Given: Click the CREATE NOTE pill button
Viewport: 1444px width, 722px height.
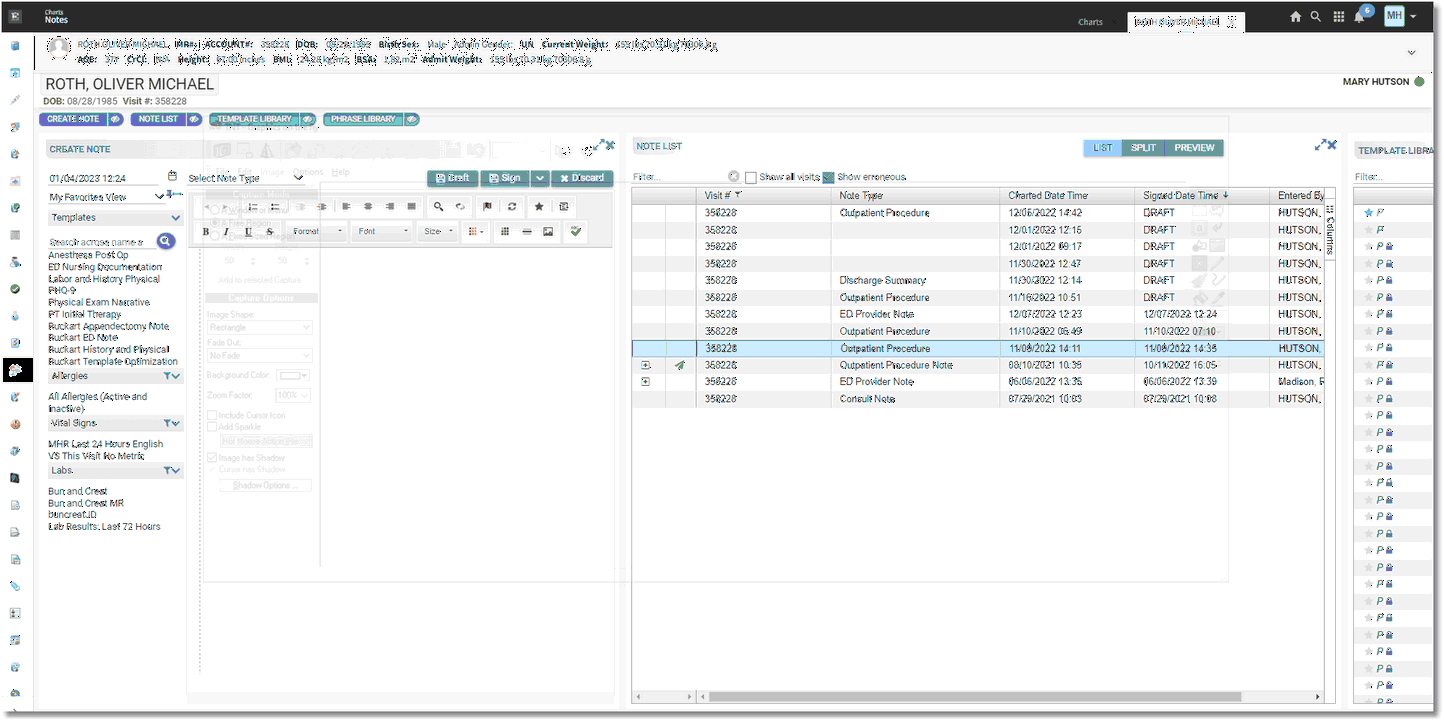Looking at the screenshot, I should [x=73, y=119].
